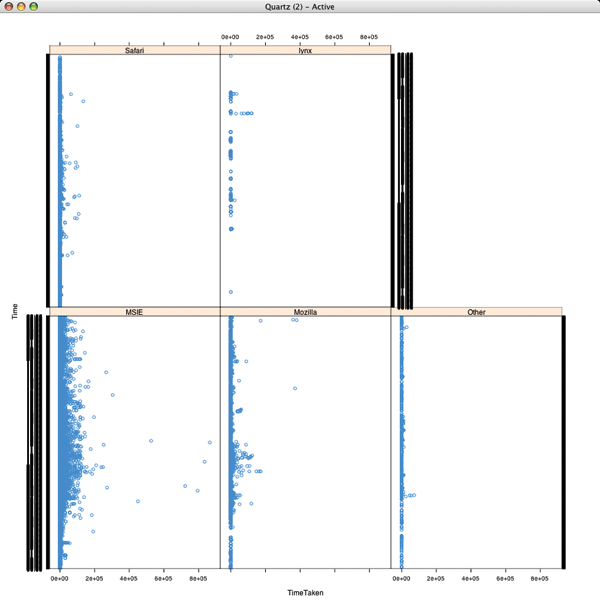Select the Mozilla panel strip header
Screen dimensions: 600x613
[305, 312]
